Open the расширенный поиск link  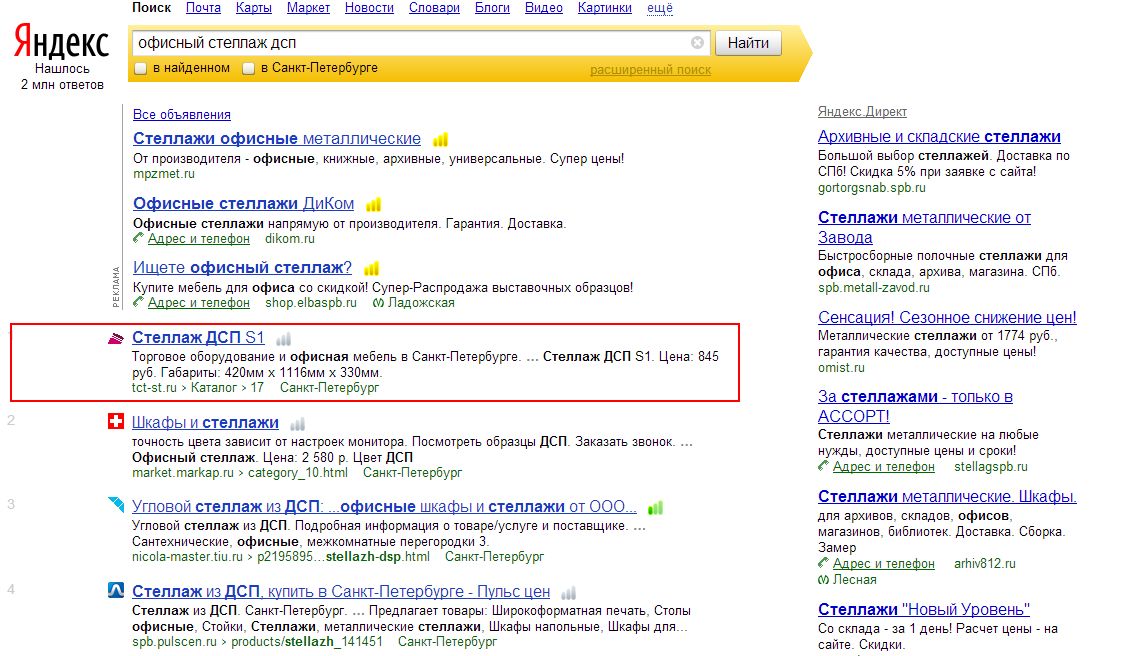click(x=650, y=70)
